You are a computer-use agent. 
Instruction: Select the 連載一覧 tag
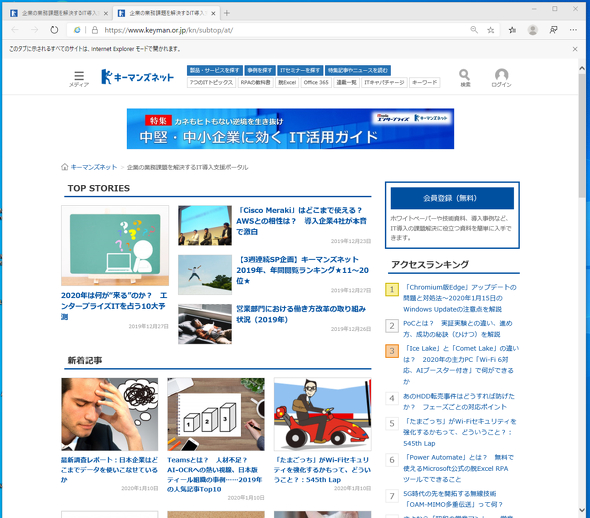pyautogui.click(x=346, y=82)
